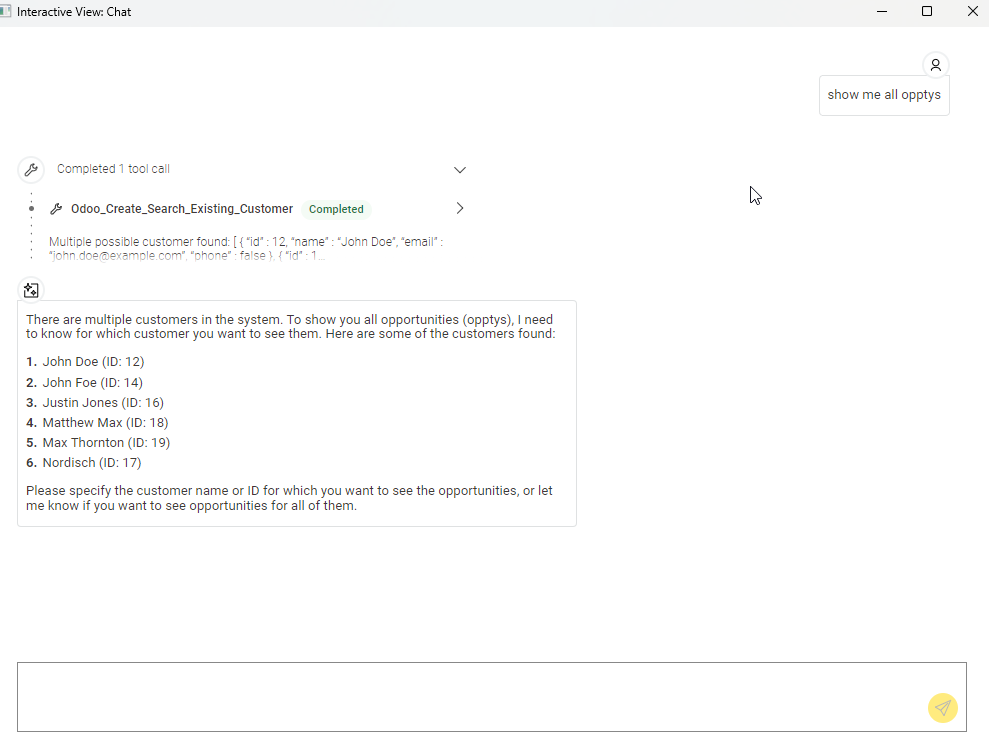Collapse the tool call section with the down chevron
Viewport: 989px width, 748px height.
coord(460,170)
